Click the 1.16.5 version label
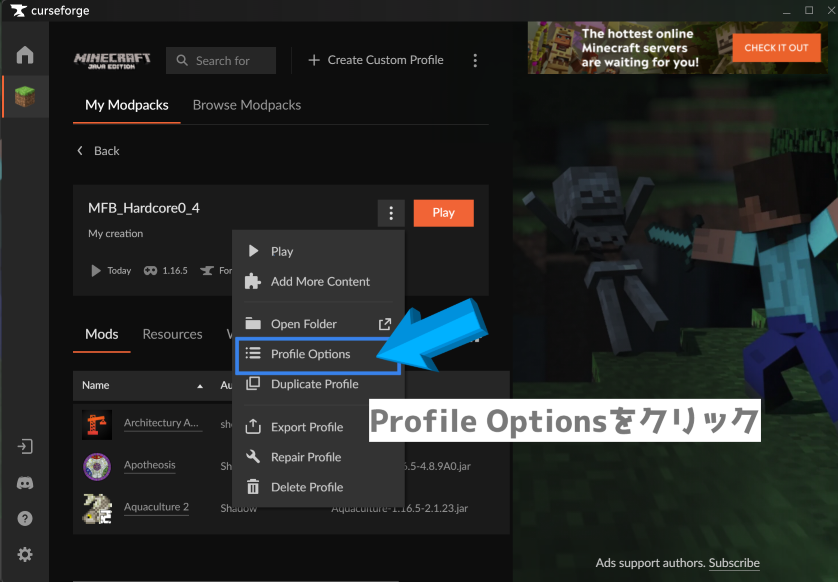The image size is (838, 582). pyautogui.click(x=175, y=271)
